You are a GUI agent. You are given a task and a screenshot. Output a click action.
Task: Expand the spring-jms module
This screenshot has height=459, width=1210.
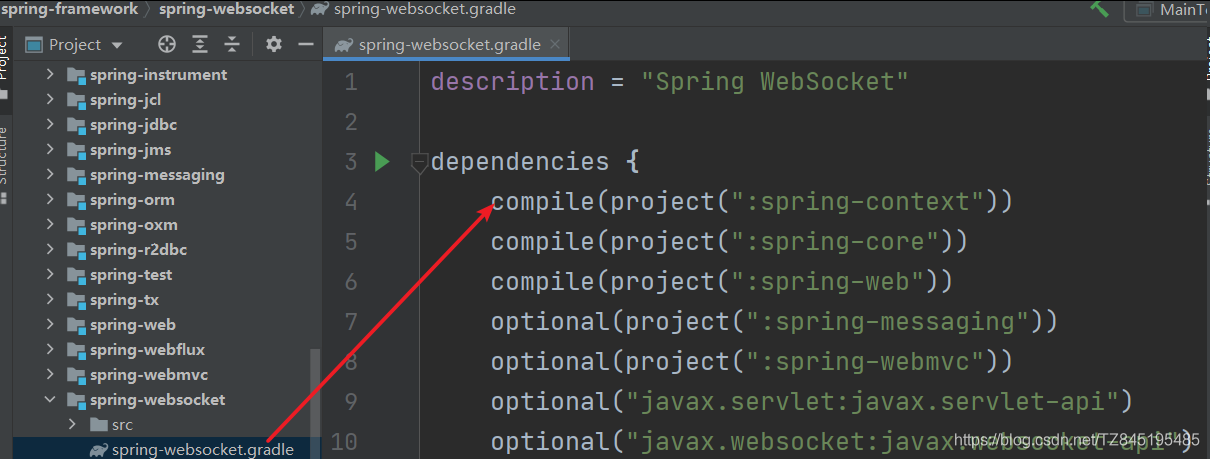(50, 150)
